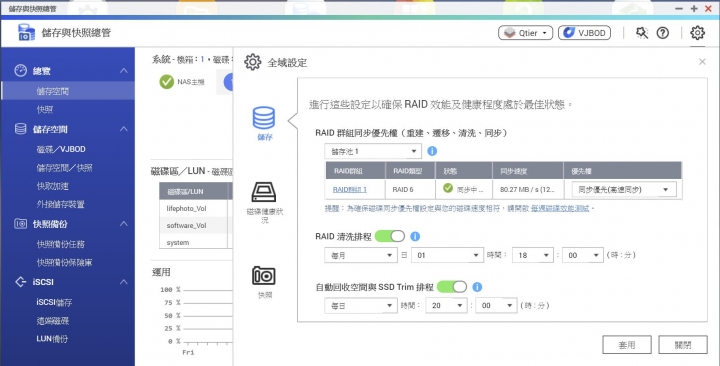Switch to 快照 settings tab in dialog
720x366 pixels.
tap(264, 282)
